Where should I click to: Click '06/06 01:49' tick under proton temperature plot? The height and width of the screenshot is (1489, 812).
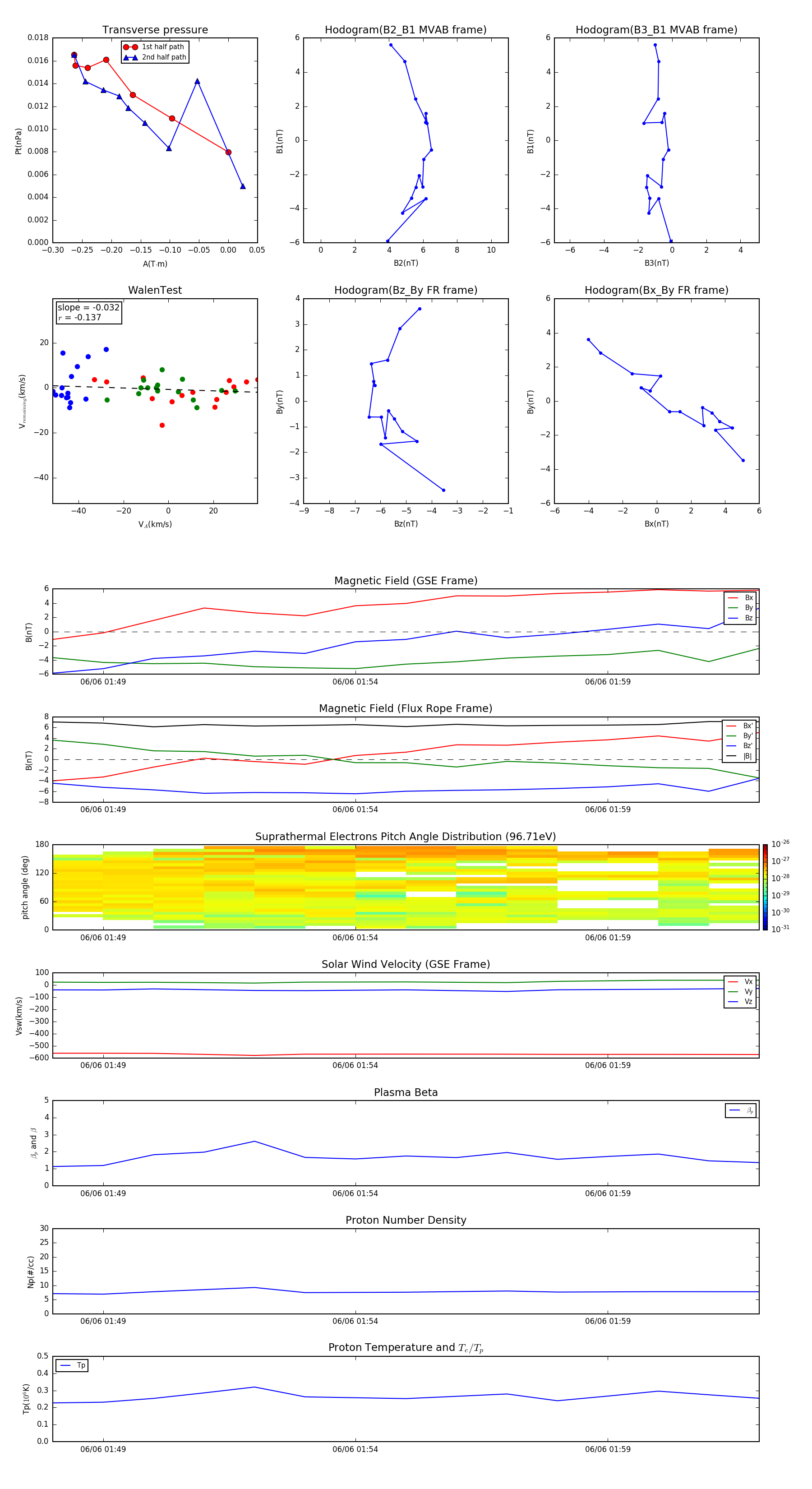pos(103,1449)
